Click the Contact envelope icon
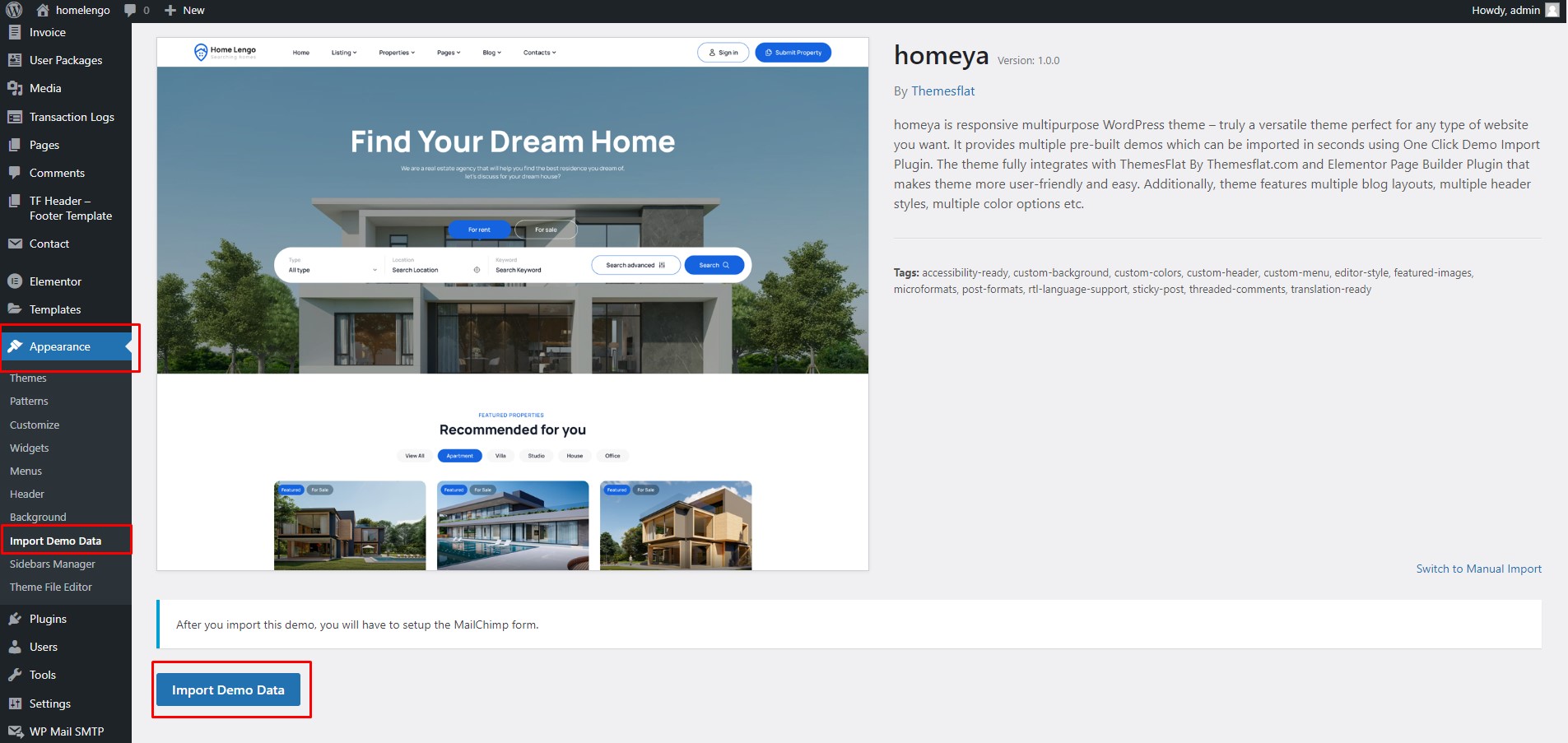1568x743 pixels. point(15,244)
